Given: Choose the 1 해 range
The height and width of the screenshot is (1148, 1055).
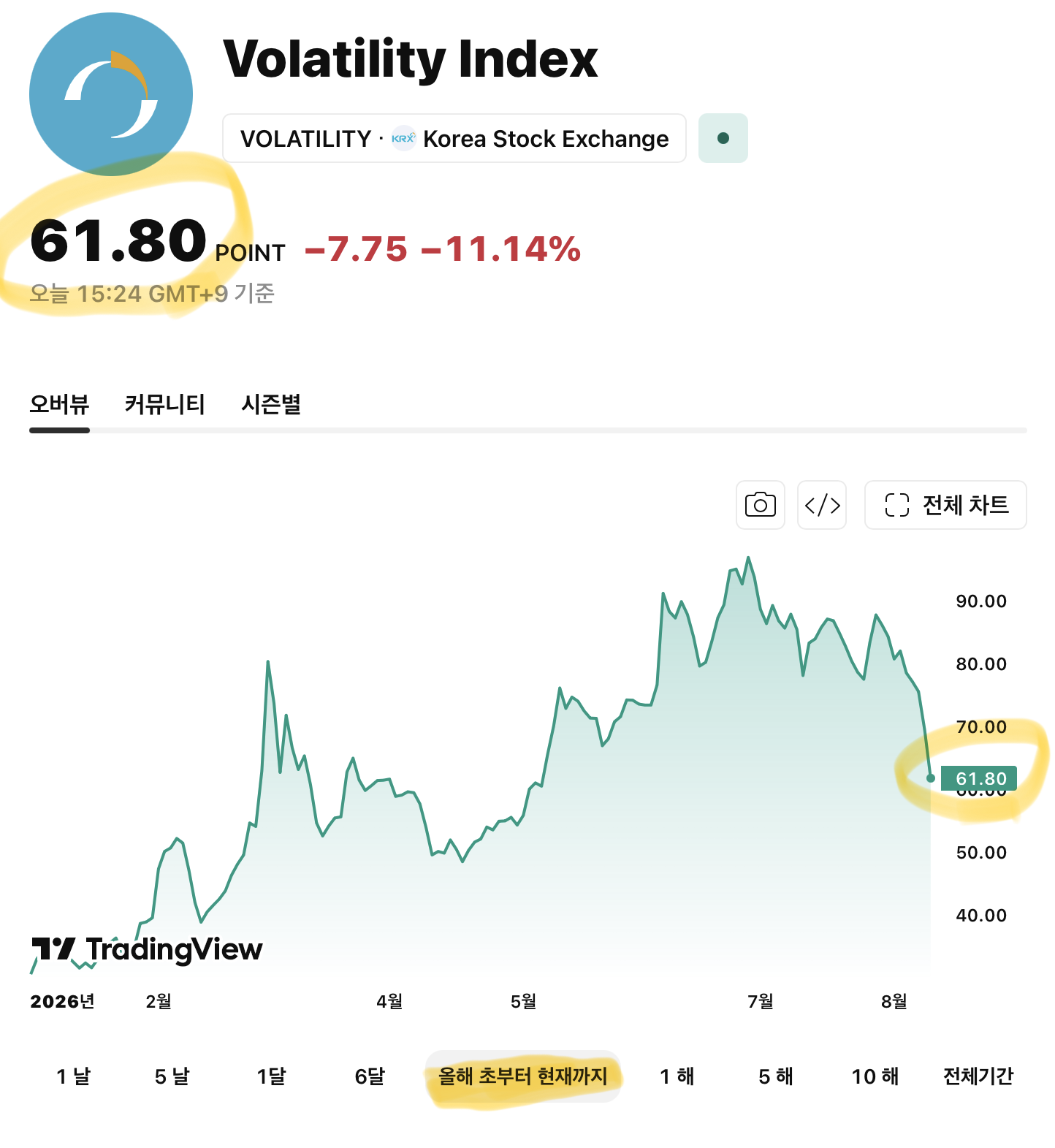Looking at the screenshot, I should coord(677,1076).
